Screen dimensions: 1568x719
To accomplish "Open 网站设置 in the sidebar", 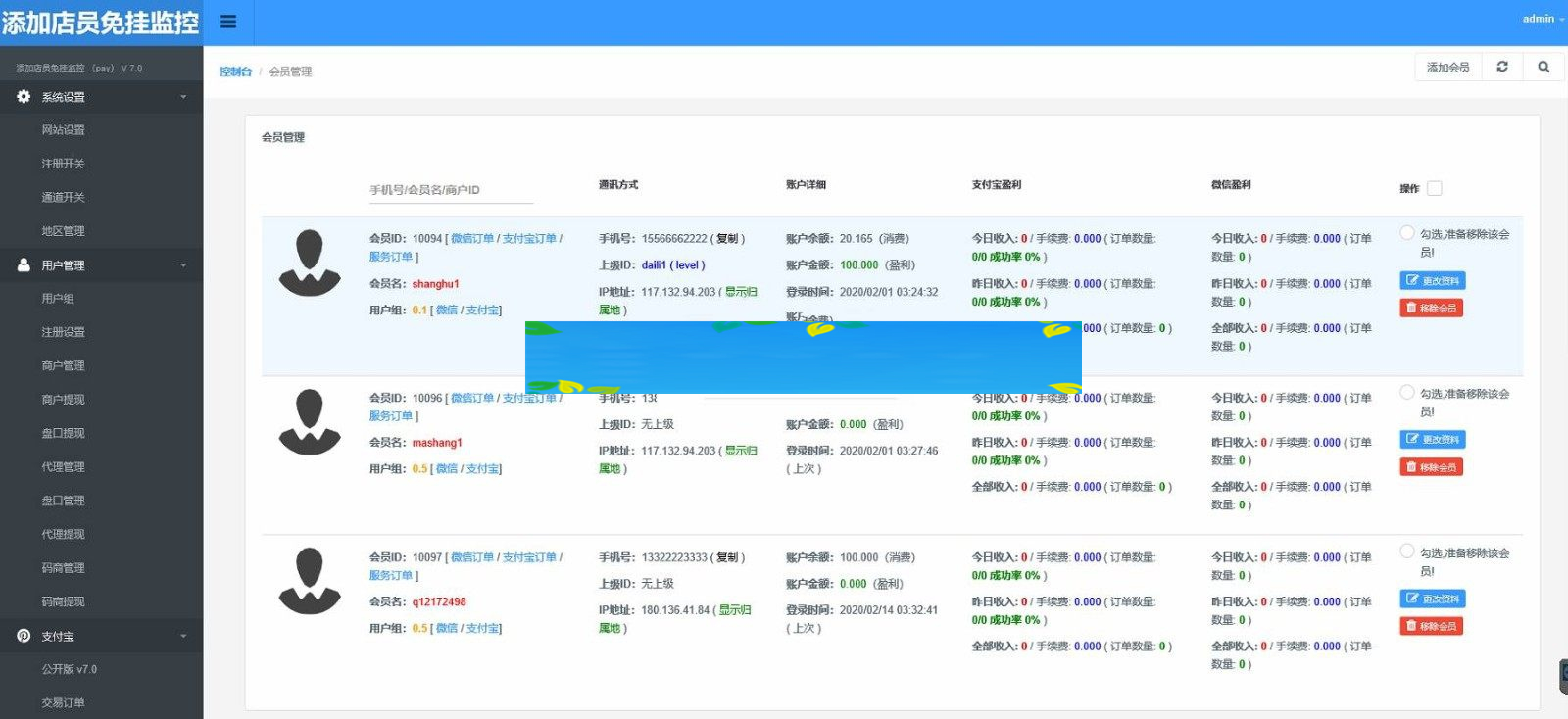I will coord(63,129).
